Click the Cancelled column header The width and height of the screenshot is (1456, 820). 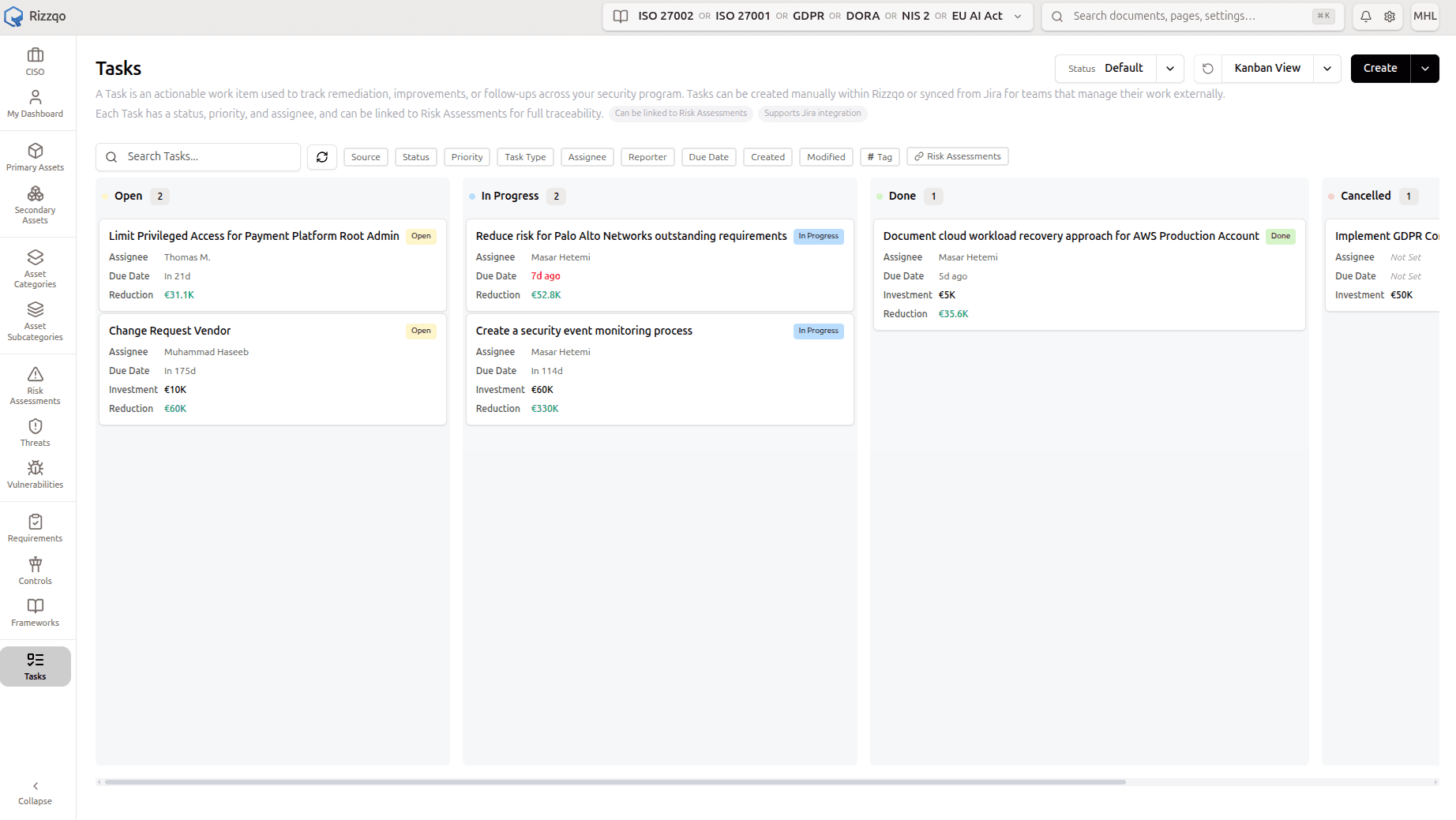coord(1365,196)
